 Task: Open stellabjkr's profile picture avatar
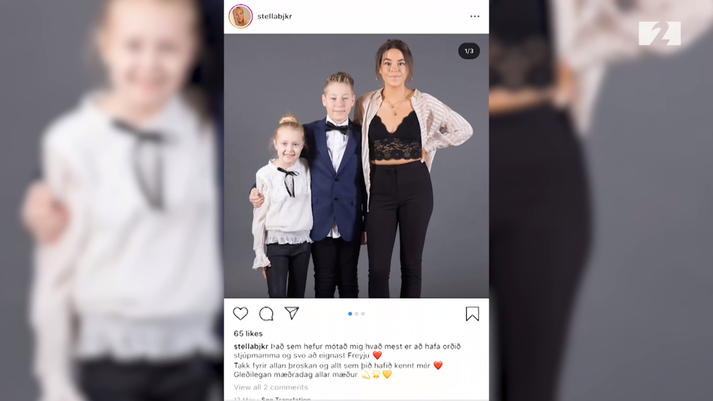[241, 16]
